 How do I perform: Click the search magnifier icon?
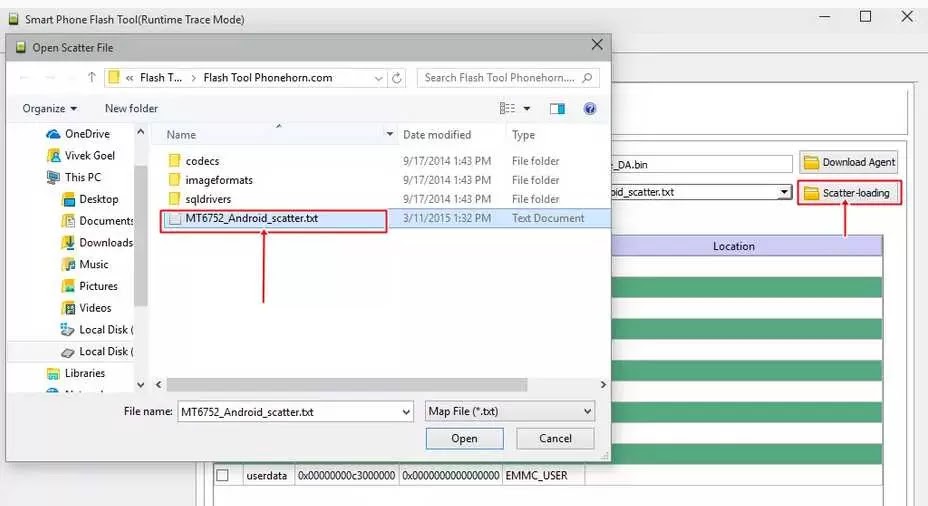[587, 78]
